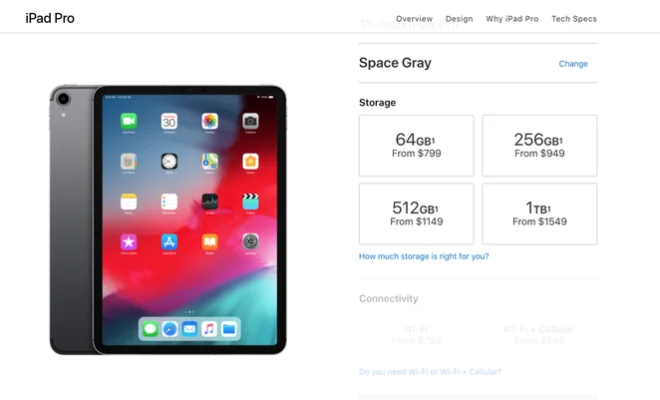Select the 64GB storage option
660x400 pixels.
[x=416, y=146]
